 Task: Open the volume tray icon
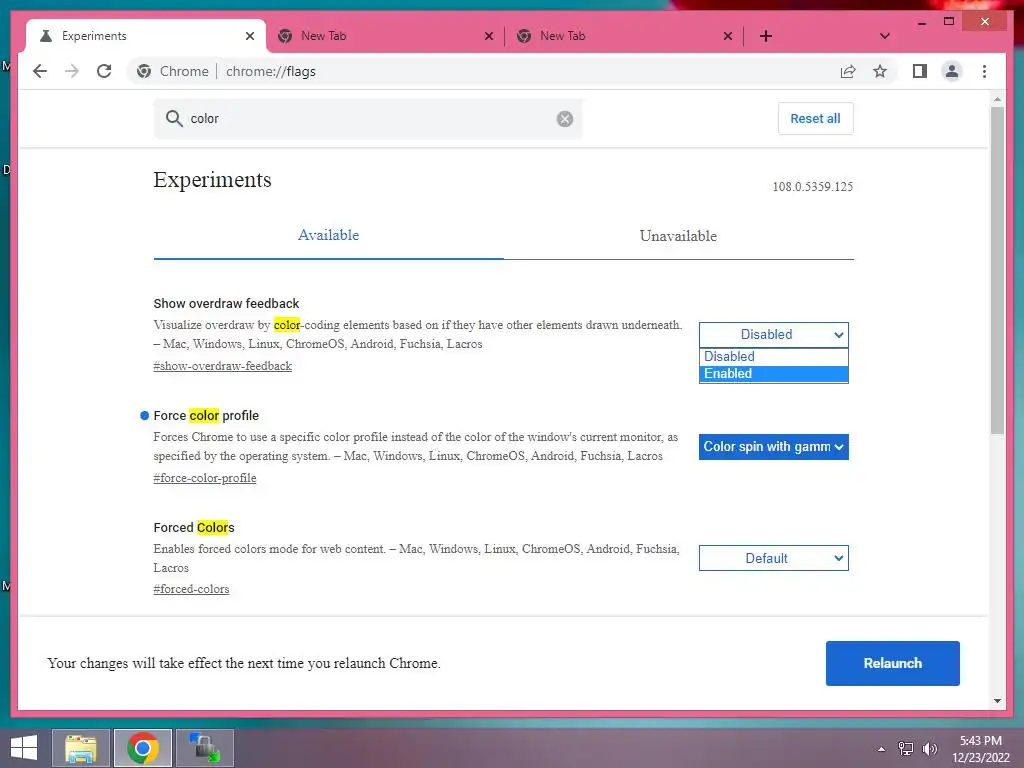click(x=929, y=749)
